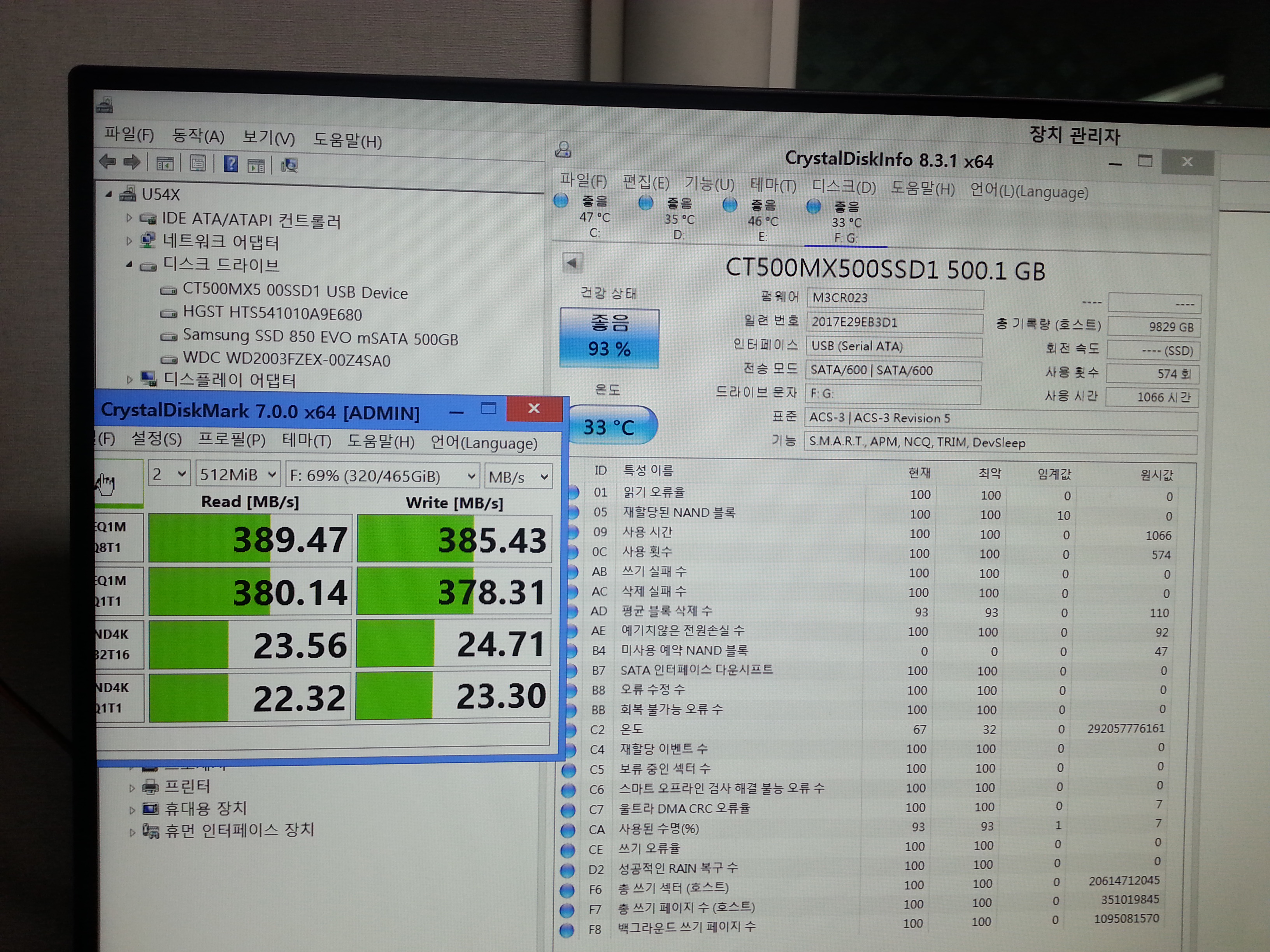Open the MB/s unit dropdown
The image size is (1270, 952).
point(518,477)
